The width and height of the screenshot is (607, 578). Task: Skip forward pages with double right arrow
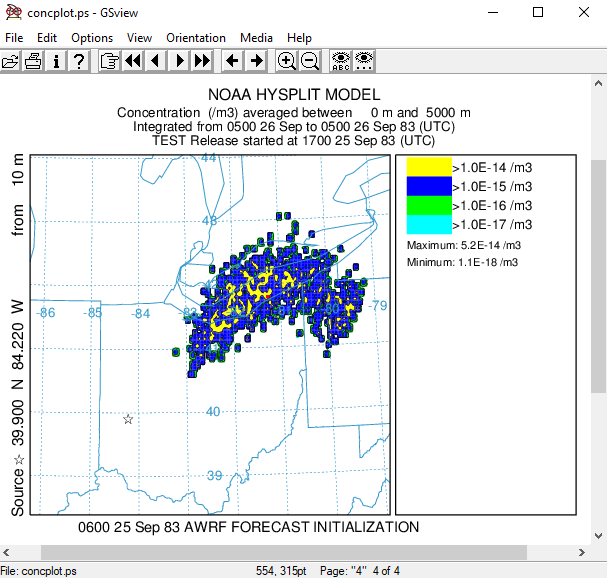pos(202,61)
